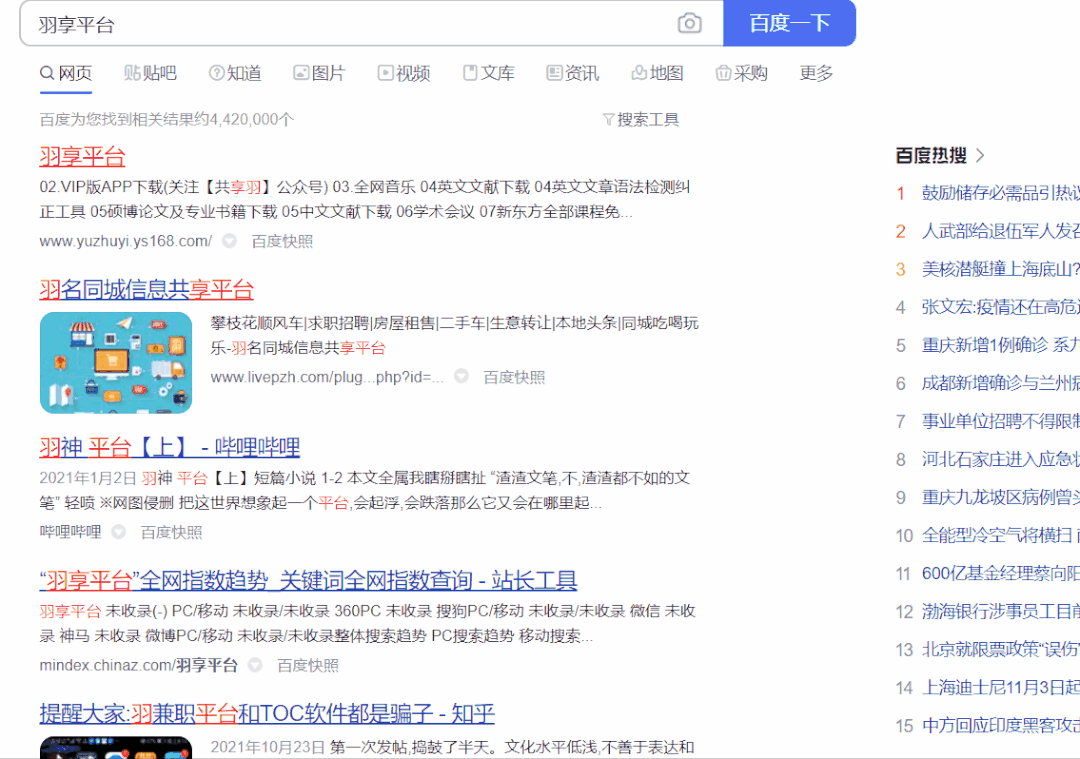Expand the 更多 menu
This screenshot has width=1080, height=759.
point(816,73)
